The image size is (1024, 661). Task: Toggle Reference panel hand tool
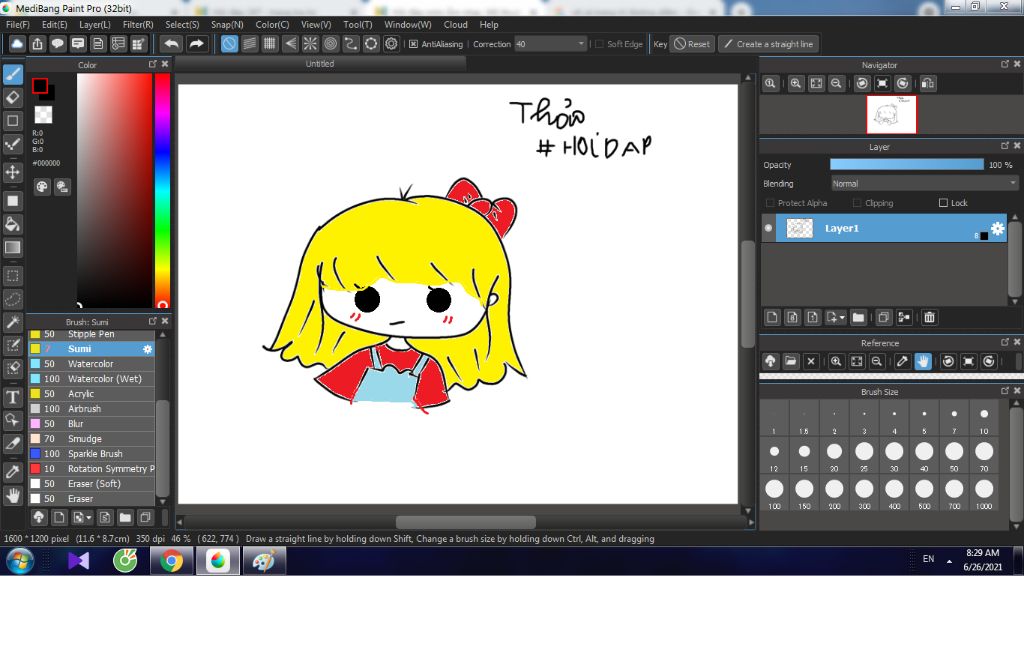(x=923, y=361)
